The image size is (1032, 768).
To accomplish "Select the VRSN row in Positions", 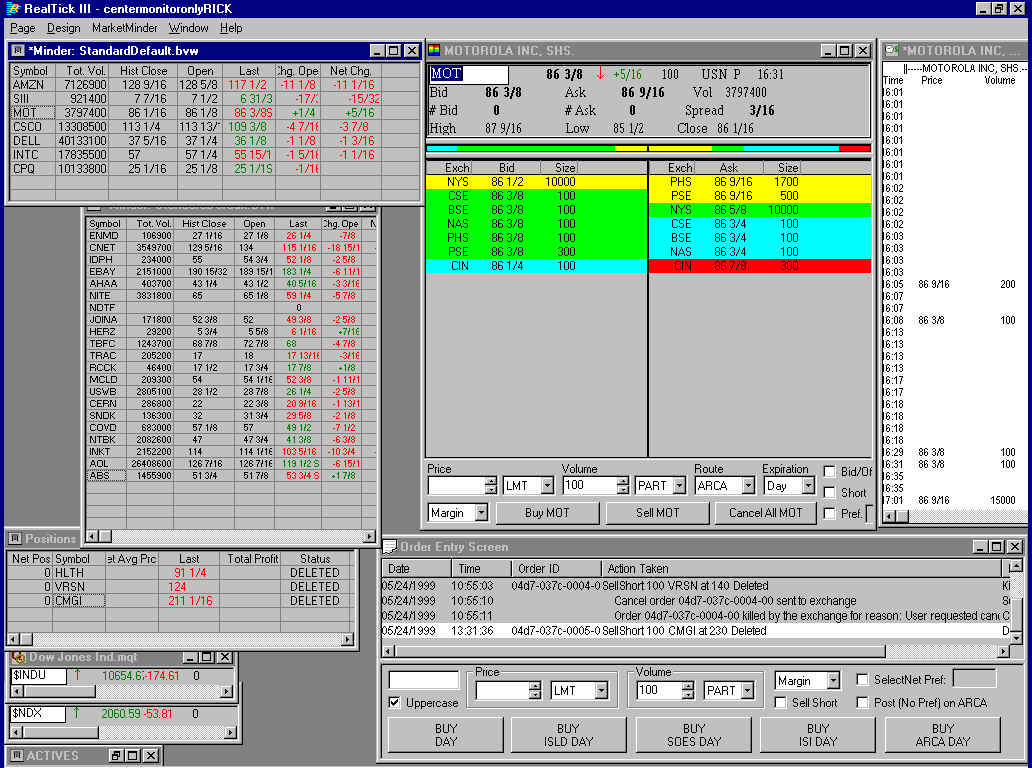I will pos(182,587).
